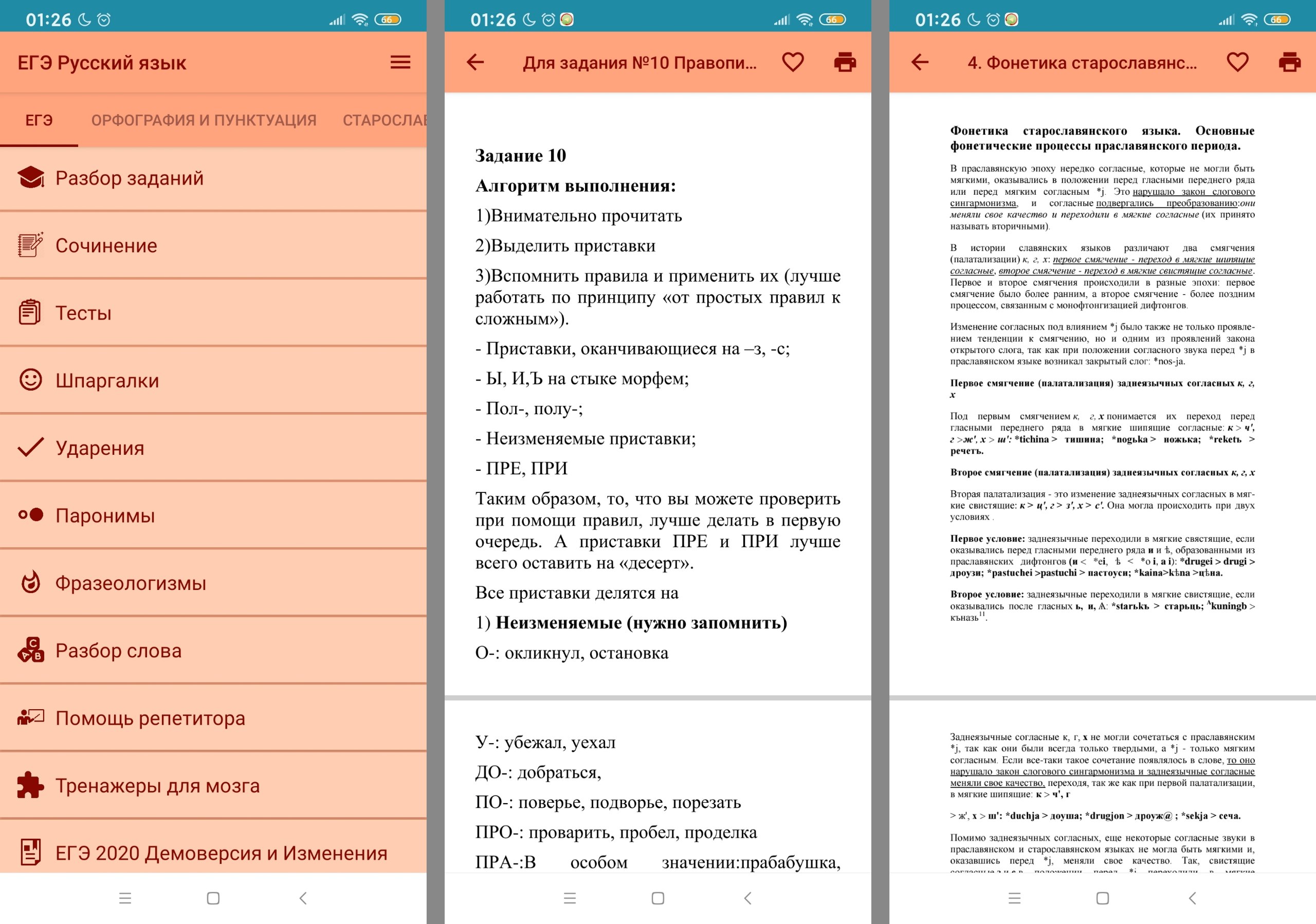
Task: Tap Android recents button on first phone screen
Action: point(125,898)
